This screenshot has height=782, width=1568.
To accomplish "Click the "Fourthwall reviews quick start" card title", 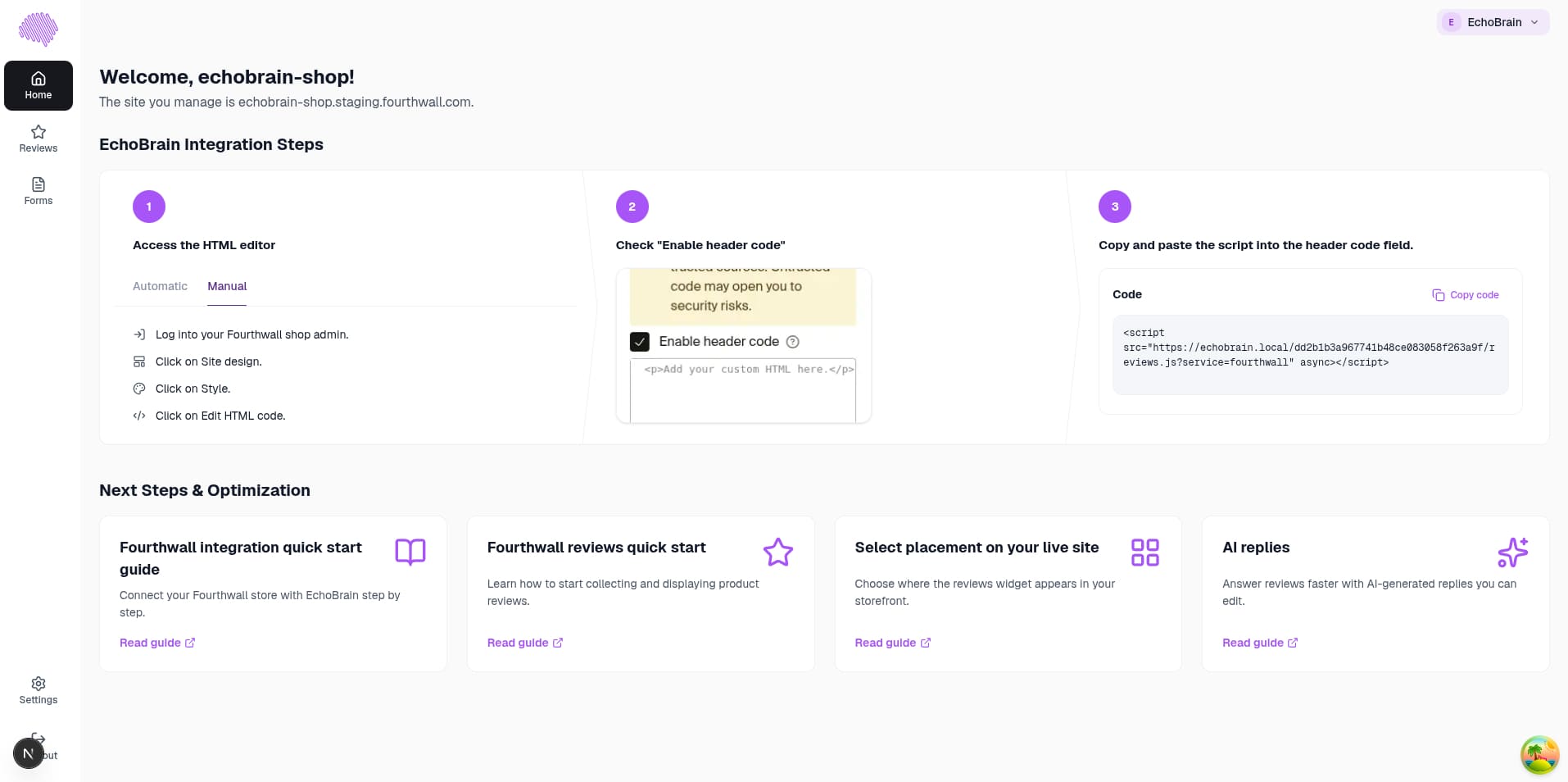I will pos(596,548).
